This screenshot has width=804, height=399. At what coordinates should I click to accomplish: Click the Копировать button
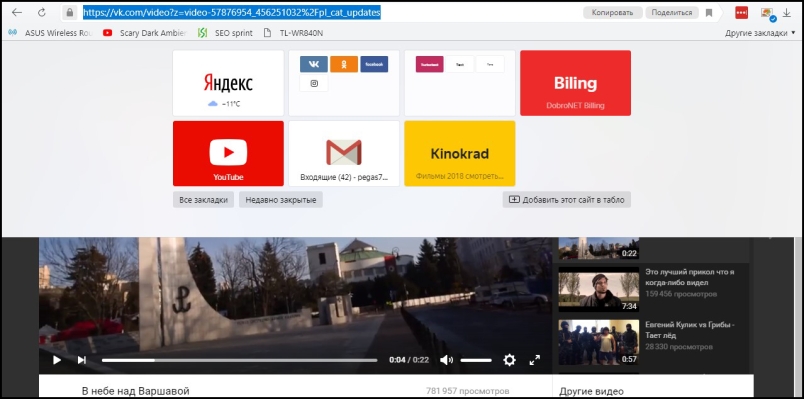pyautogui.click(x=612, y=13)
